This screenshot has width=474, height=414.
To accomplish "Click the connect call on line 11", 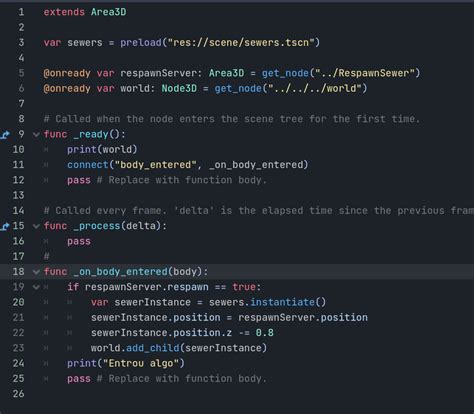I will point(88,165).
